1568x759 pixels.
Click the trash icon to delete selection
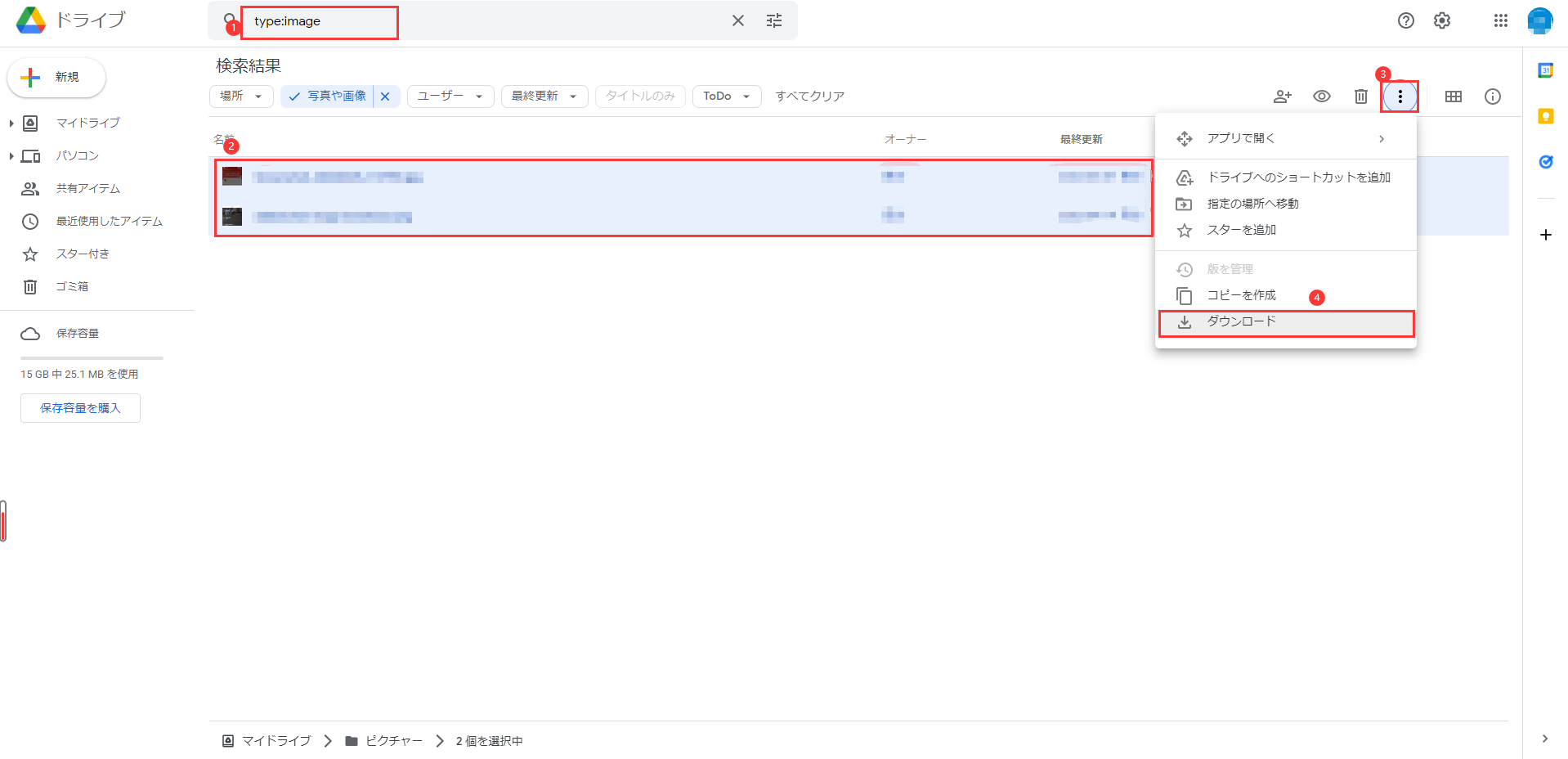(1361, 96)
